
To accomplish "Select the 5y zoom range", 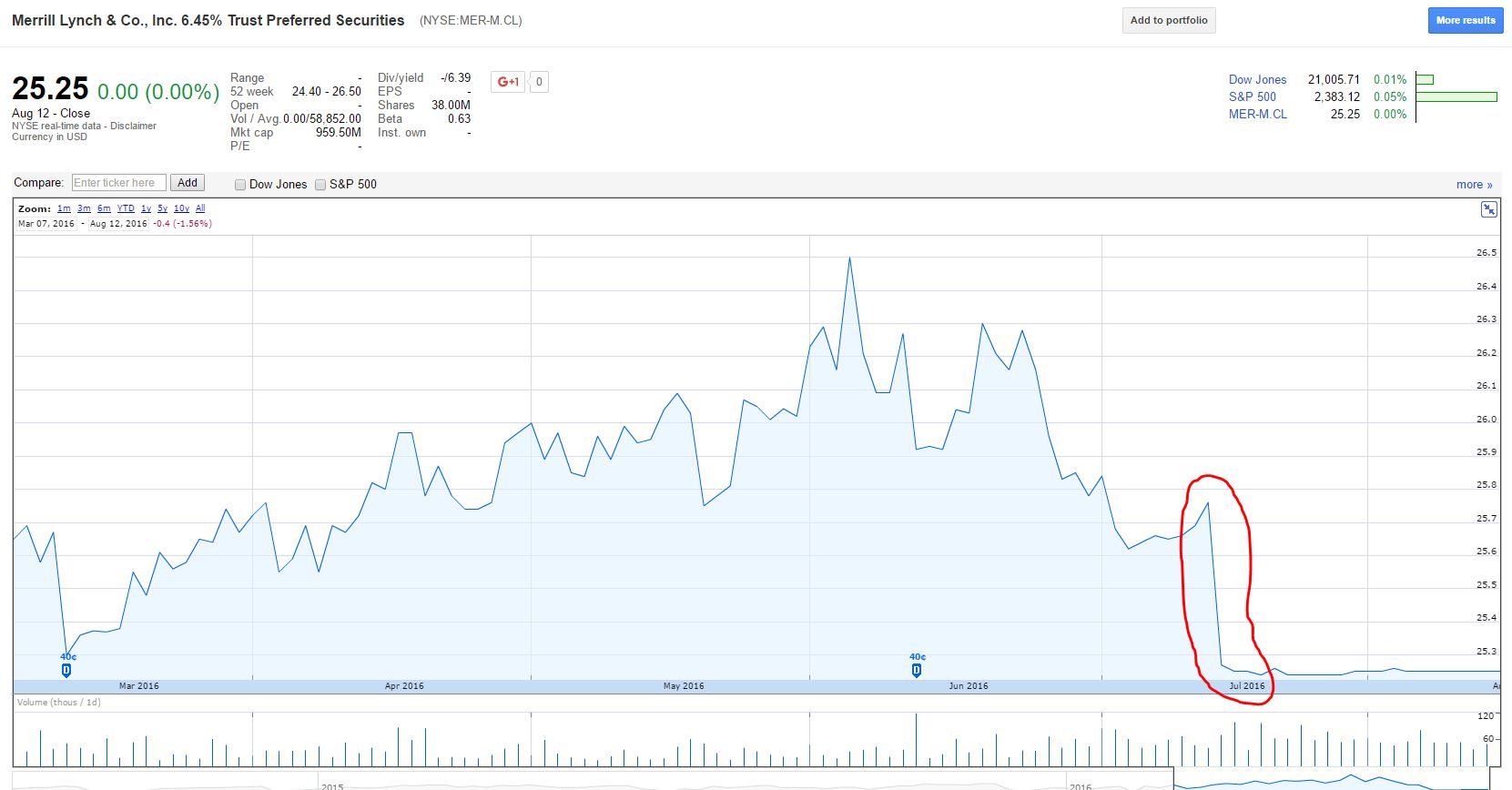I will pyautogui.click(x=162, y=208).
